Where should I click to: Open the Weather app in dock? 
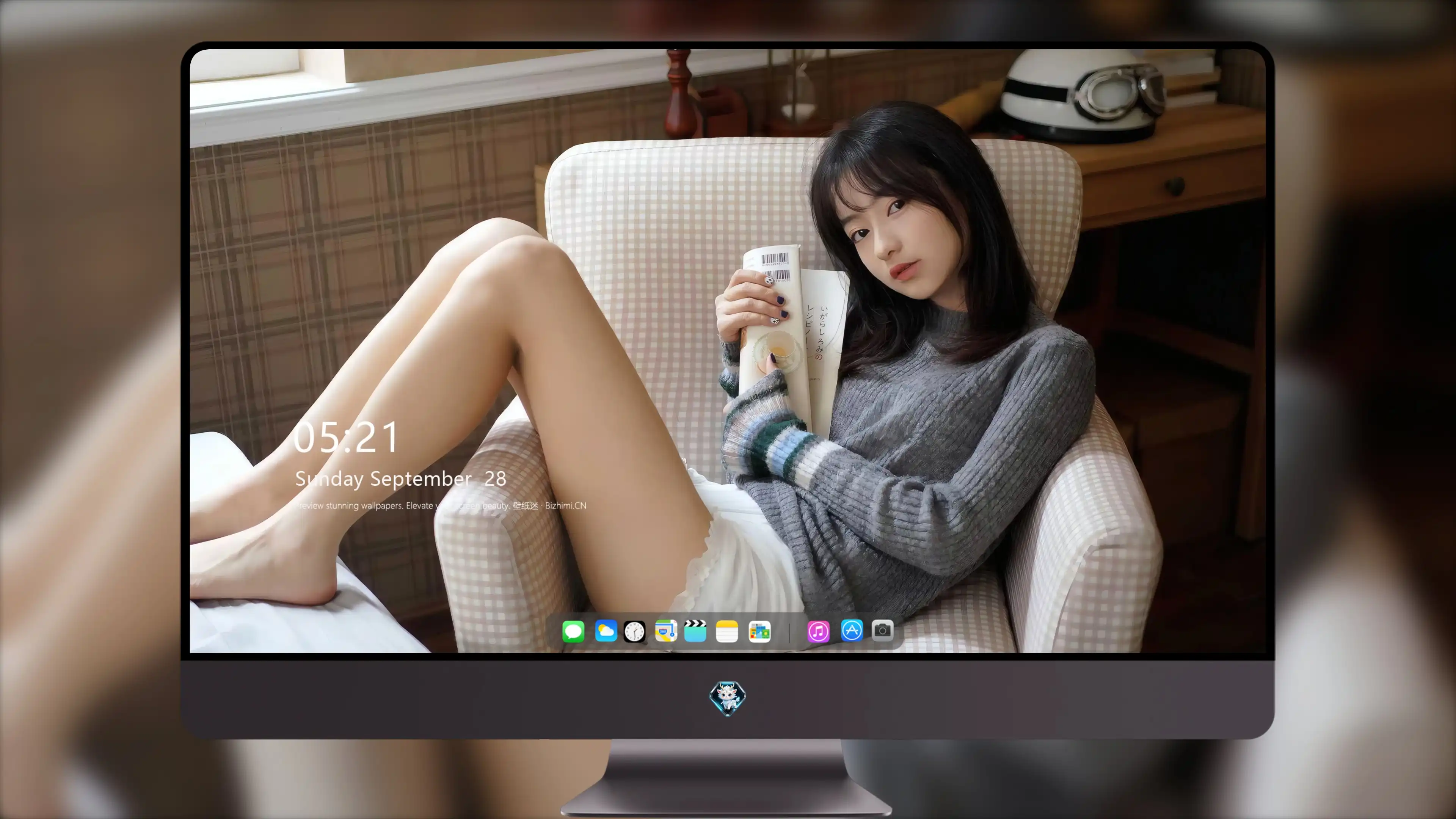coord(606,631)
